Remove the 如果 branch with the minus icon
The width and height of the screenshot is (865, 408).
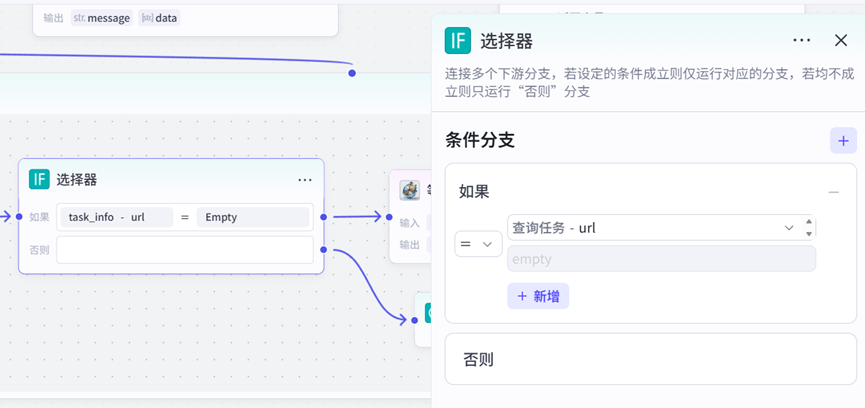[x=834, y=192]
